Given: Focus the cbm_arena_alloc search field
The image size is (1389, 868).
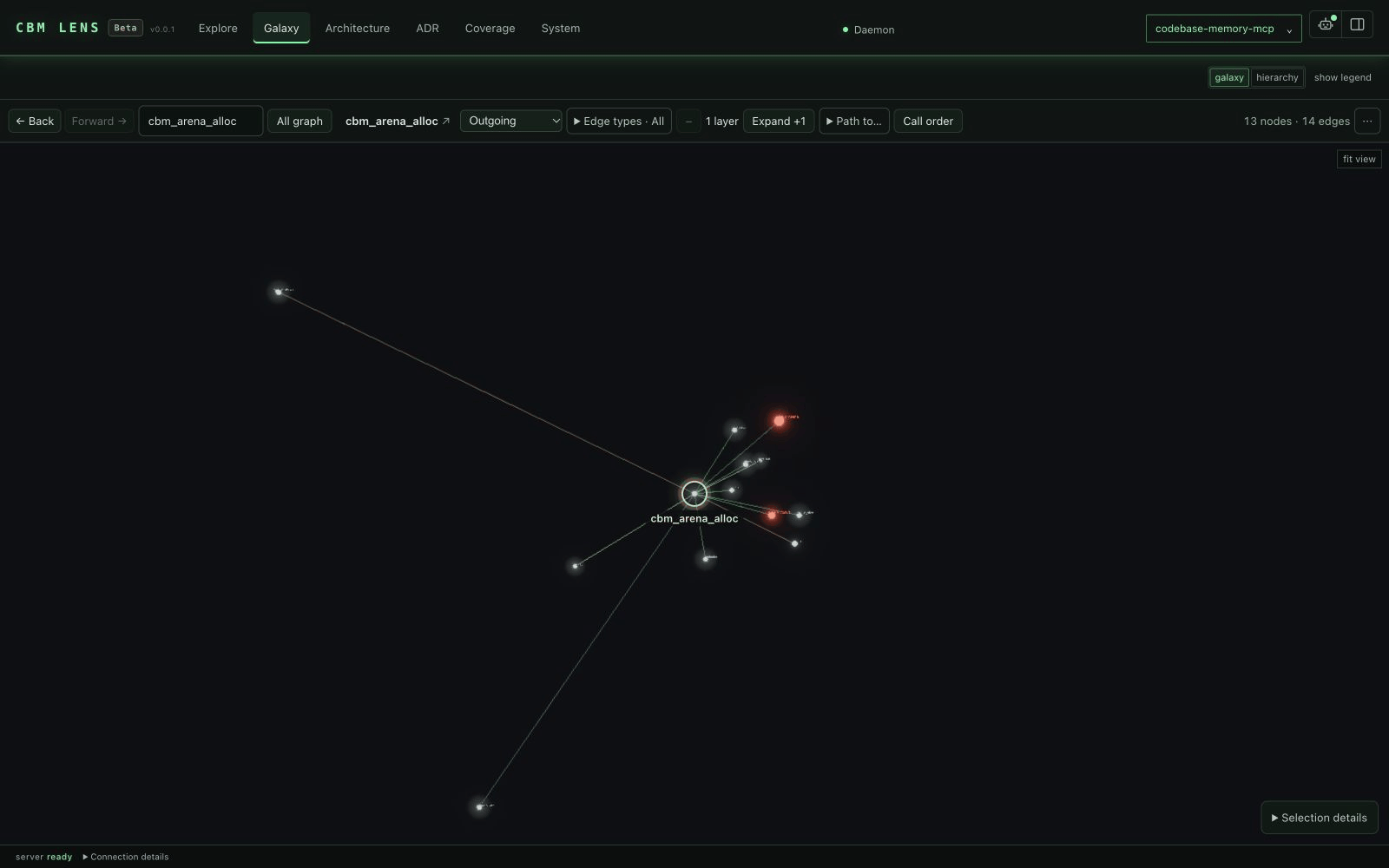Looking at the screenshot, I should 201,122.
